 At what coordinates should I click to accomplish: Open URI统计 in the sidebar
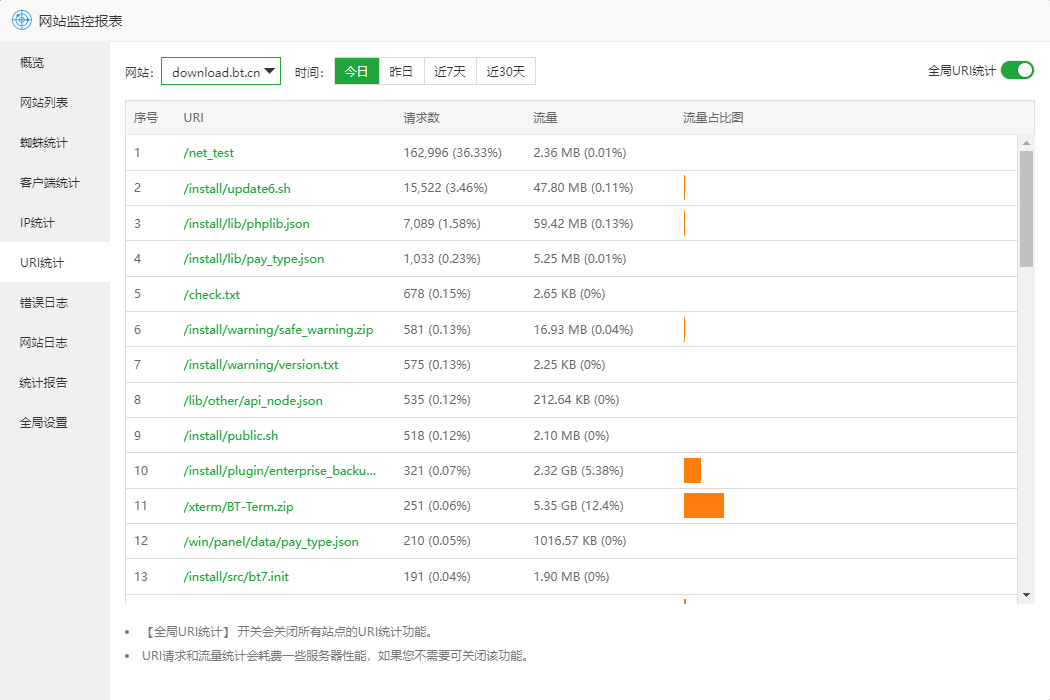tap(55, 263)
